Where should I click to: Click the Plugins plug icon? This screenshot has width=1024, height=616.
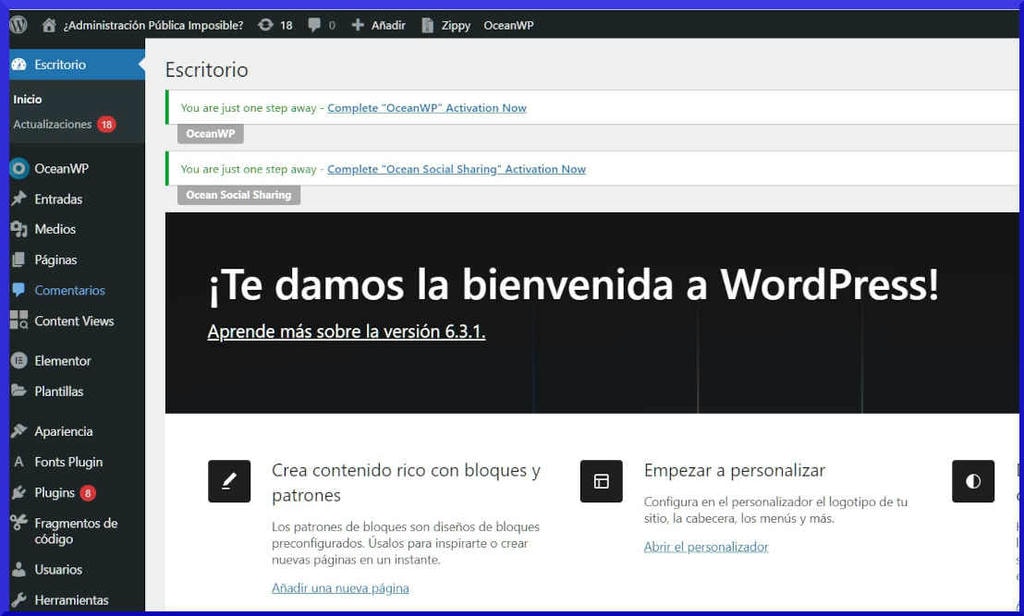pyautogui.click(x=19, y=493)
